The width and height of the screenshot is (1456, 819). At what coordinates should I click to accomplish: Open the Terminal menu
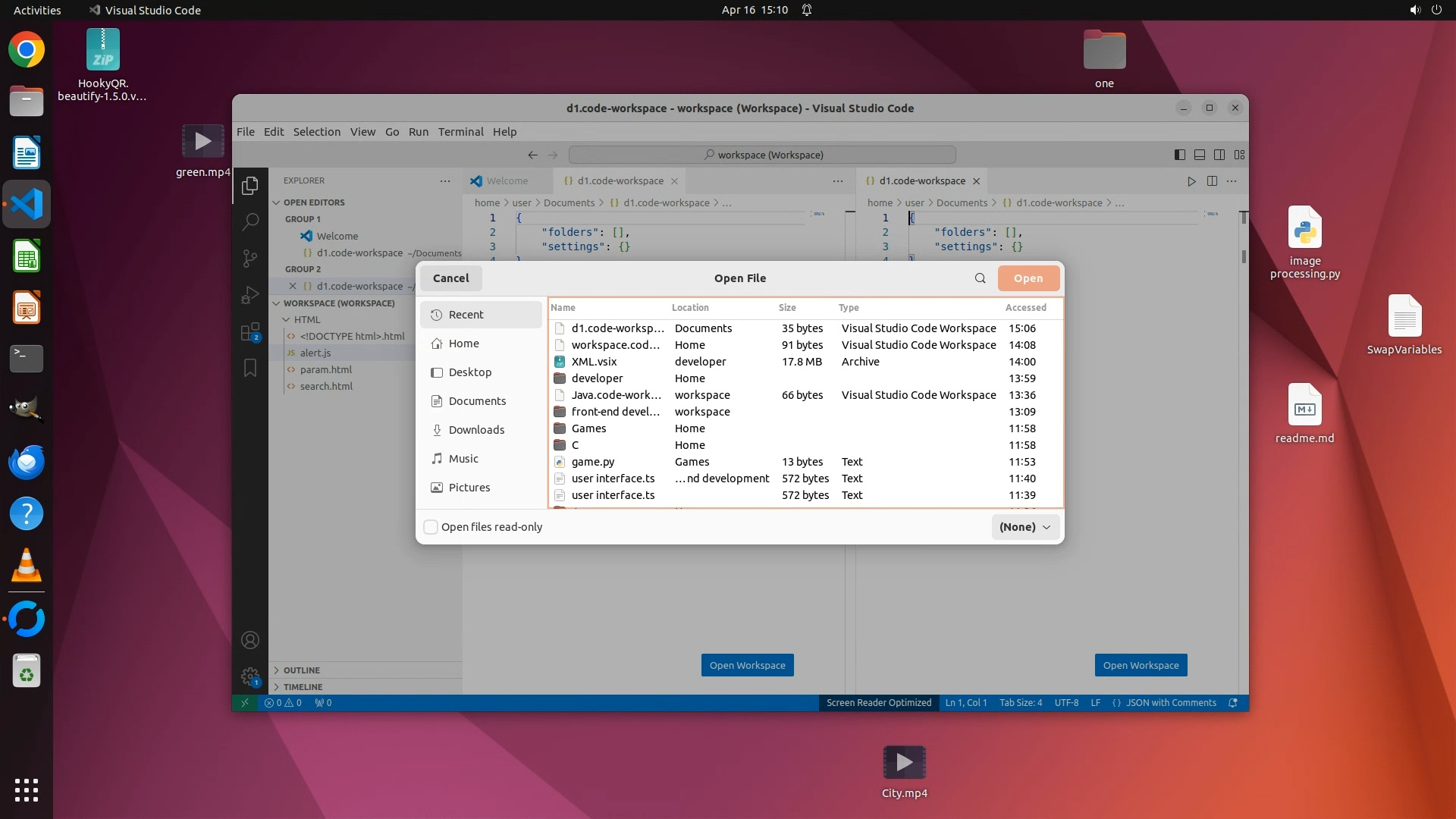pyautogui.click(x=460, y=132)
